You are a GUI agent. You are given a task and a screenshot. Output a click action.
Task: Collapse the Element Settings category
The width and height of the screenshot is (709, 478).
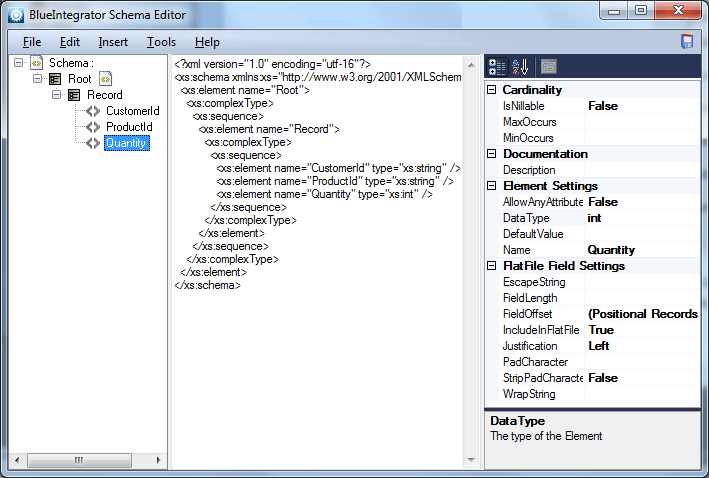click(492, 186)
